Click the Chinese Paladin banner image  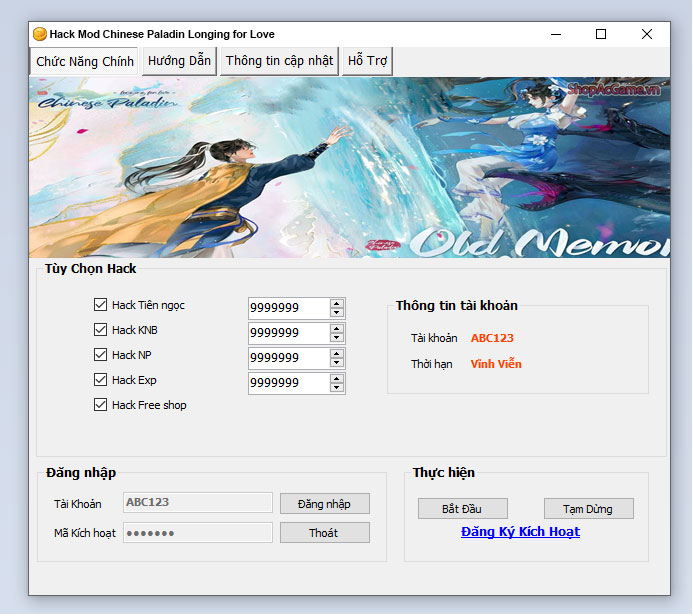(350, 167)
